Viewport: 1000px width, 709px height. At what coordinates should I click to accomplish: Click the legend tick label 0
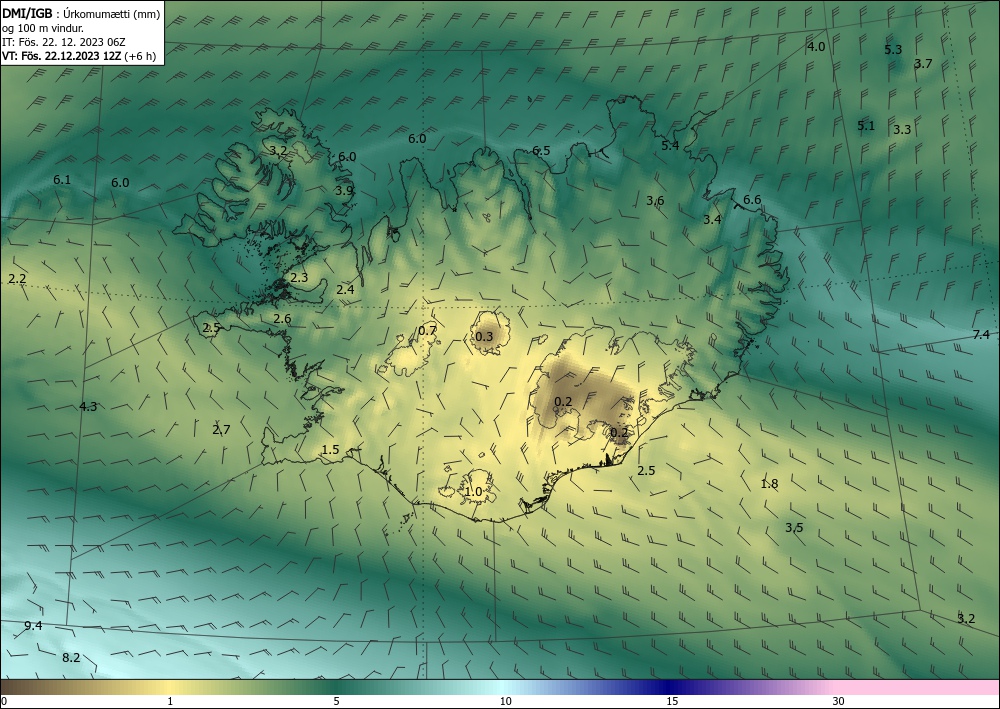(4, 701)
